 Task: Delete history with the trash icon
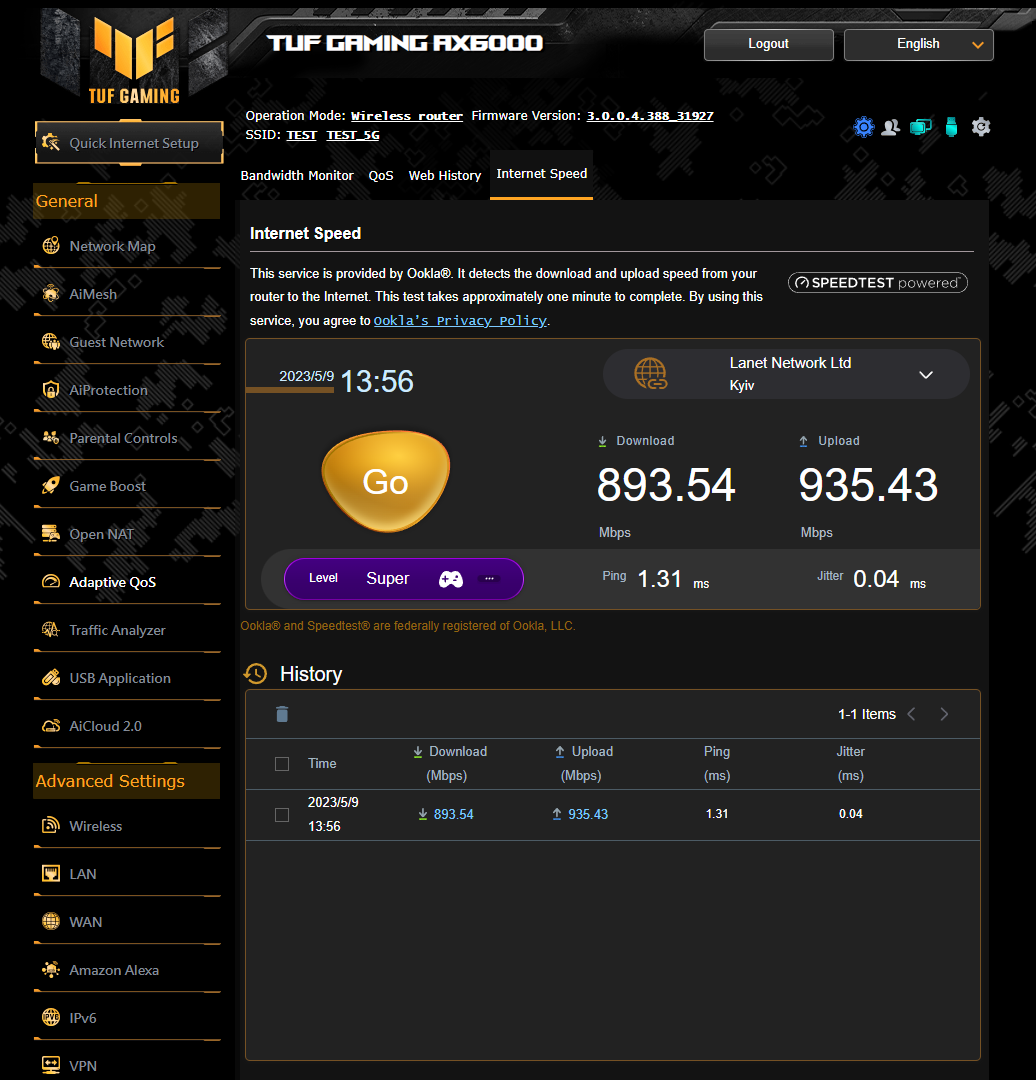282,714
